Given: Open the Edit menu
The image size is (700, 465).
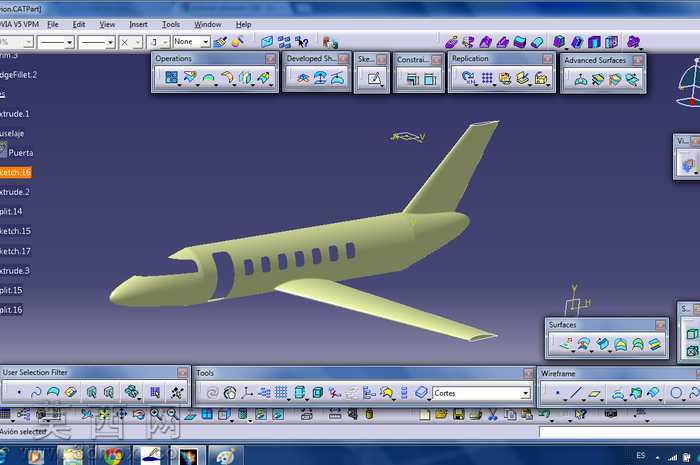Looking at the screenshot, I should click(x=79, y=25).
